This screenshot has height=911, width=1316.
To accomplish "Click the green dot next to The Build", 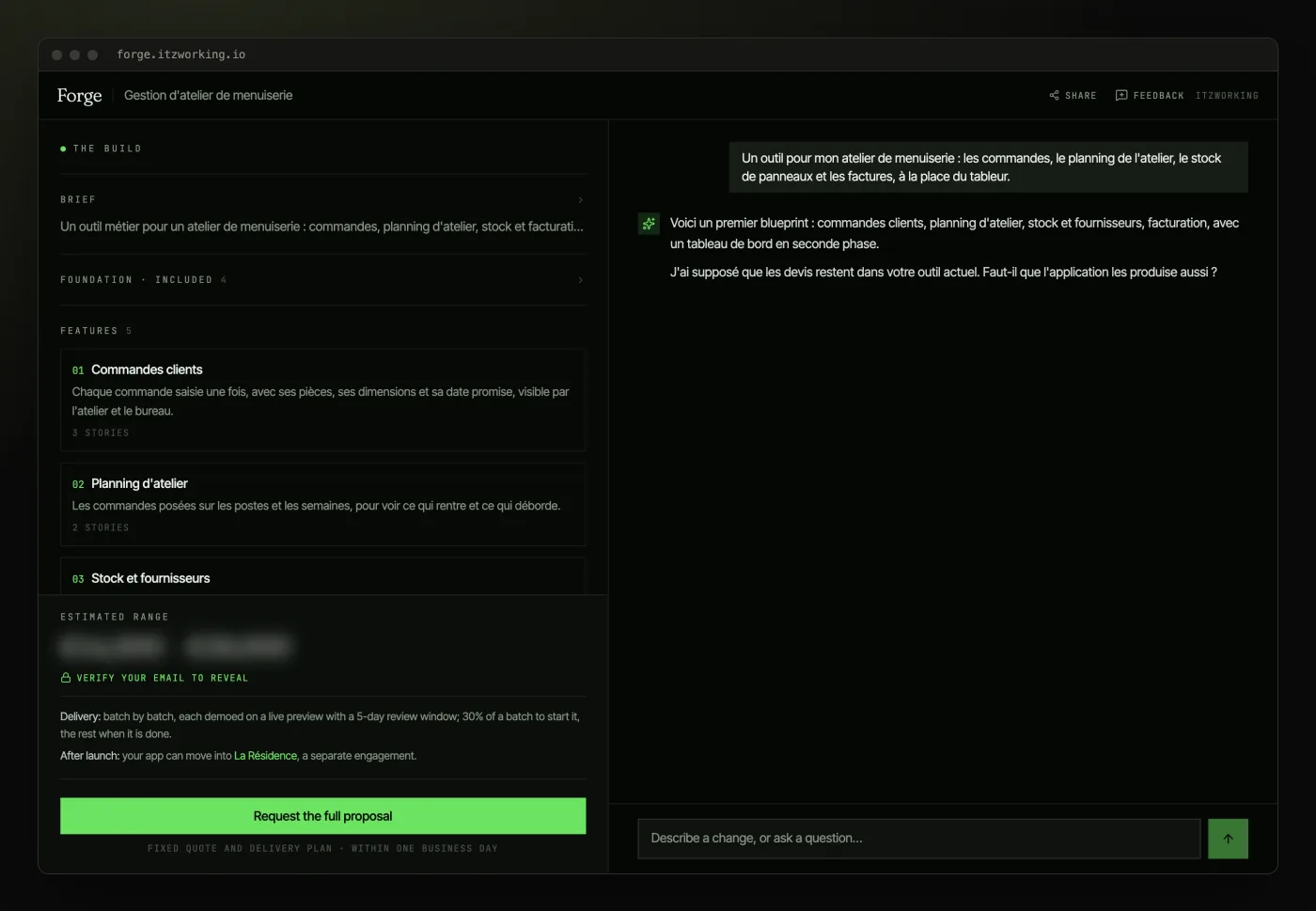I will point(63,149).
